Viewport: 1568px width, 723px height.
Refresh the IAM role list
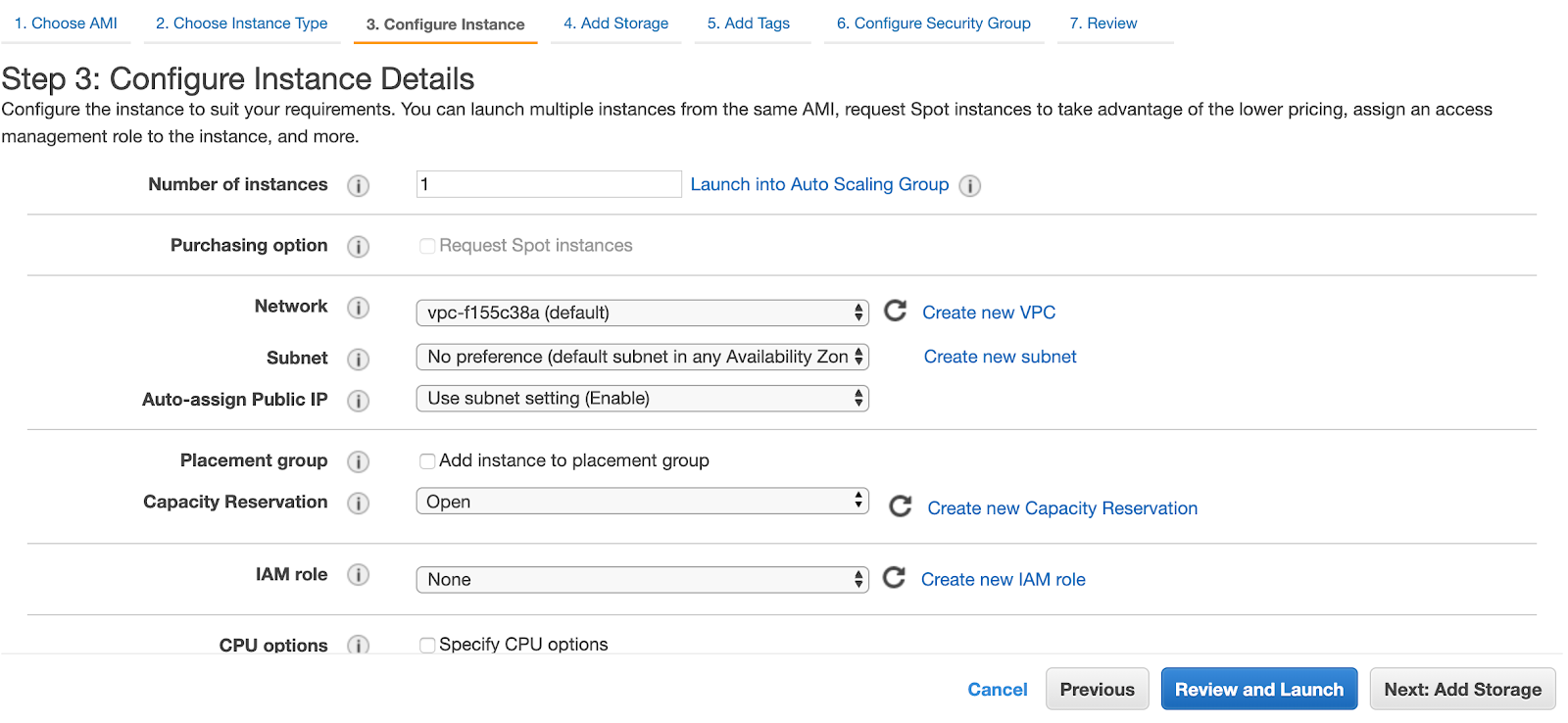point(894,578)
